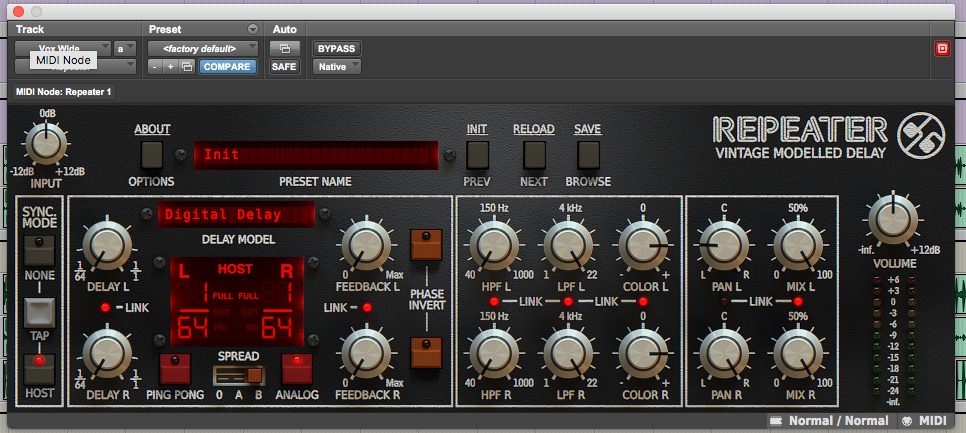Screen dimensions: 966x433
Task: Open the insert position 'a' dropdown
Action: tap(124, 49)
